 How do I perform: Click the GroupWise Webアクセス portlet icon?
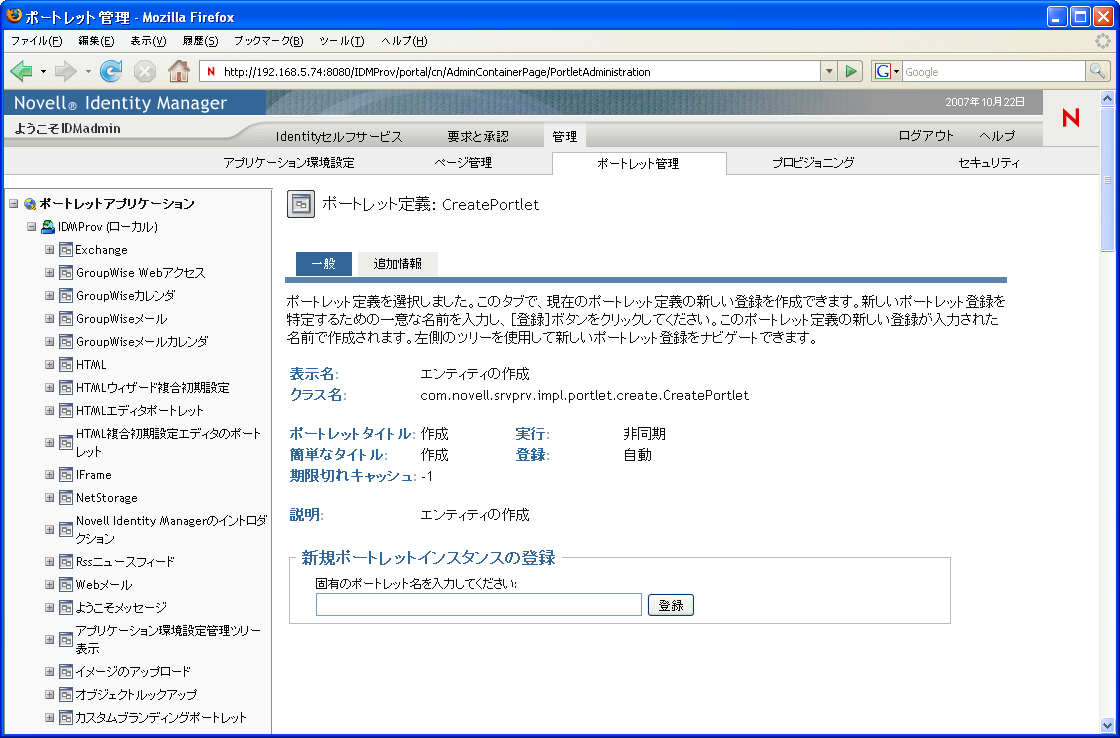[66, 273]
